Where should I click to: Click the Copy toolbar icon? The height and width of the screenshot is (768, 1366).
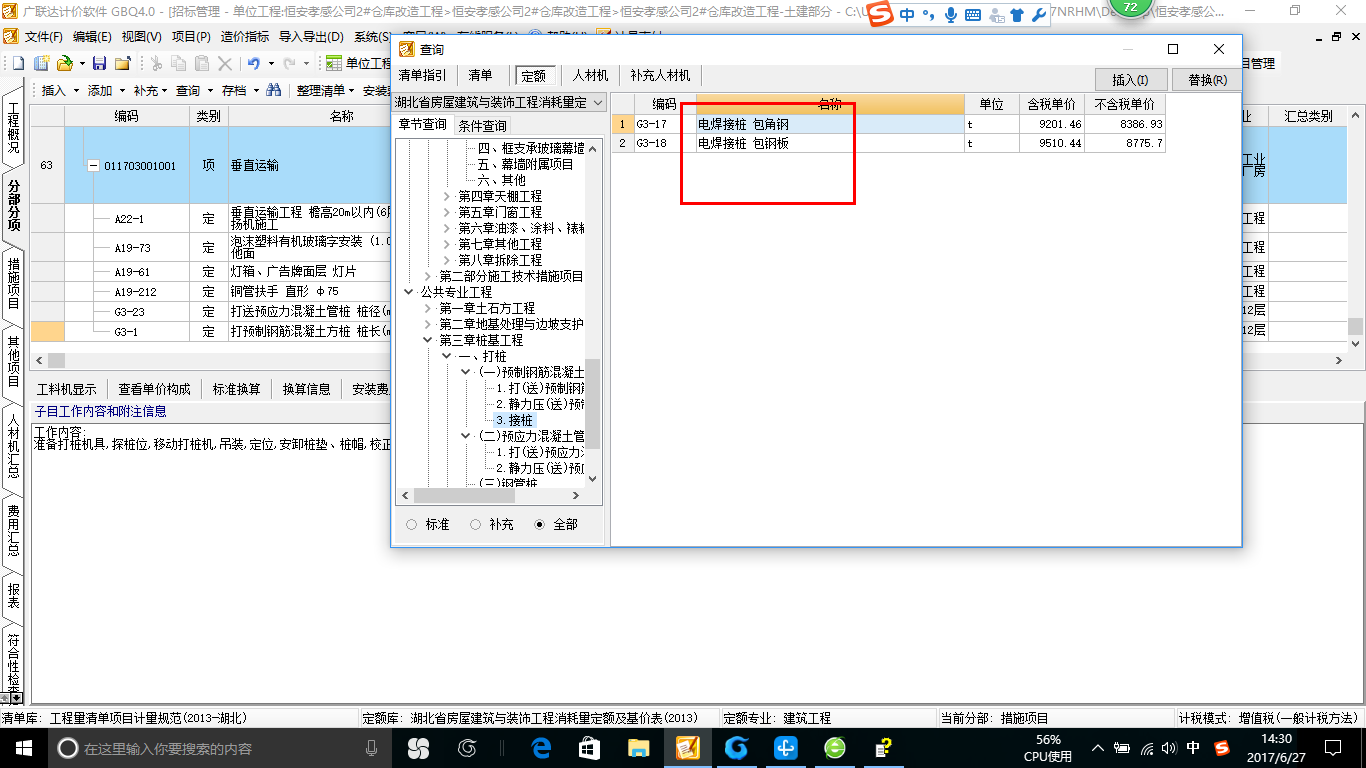(179, 63)
